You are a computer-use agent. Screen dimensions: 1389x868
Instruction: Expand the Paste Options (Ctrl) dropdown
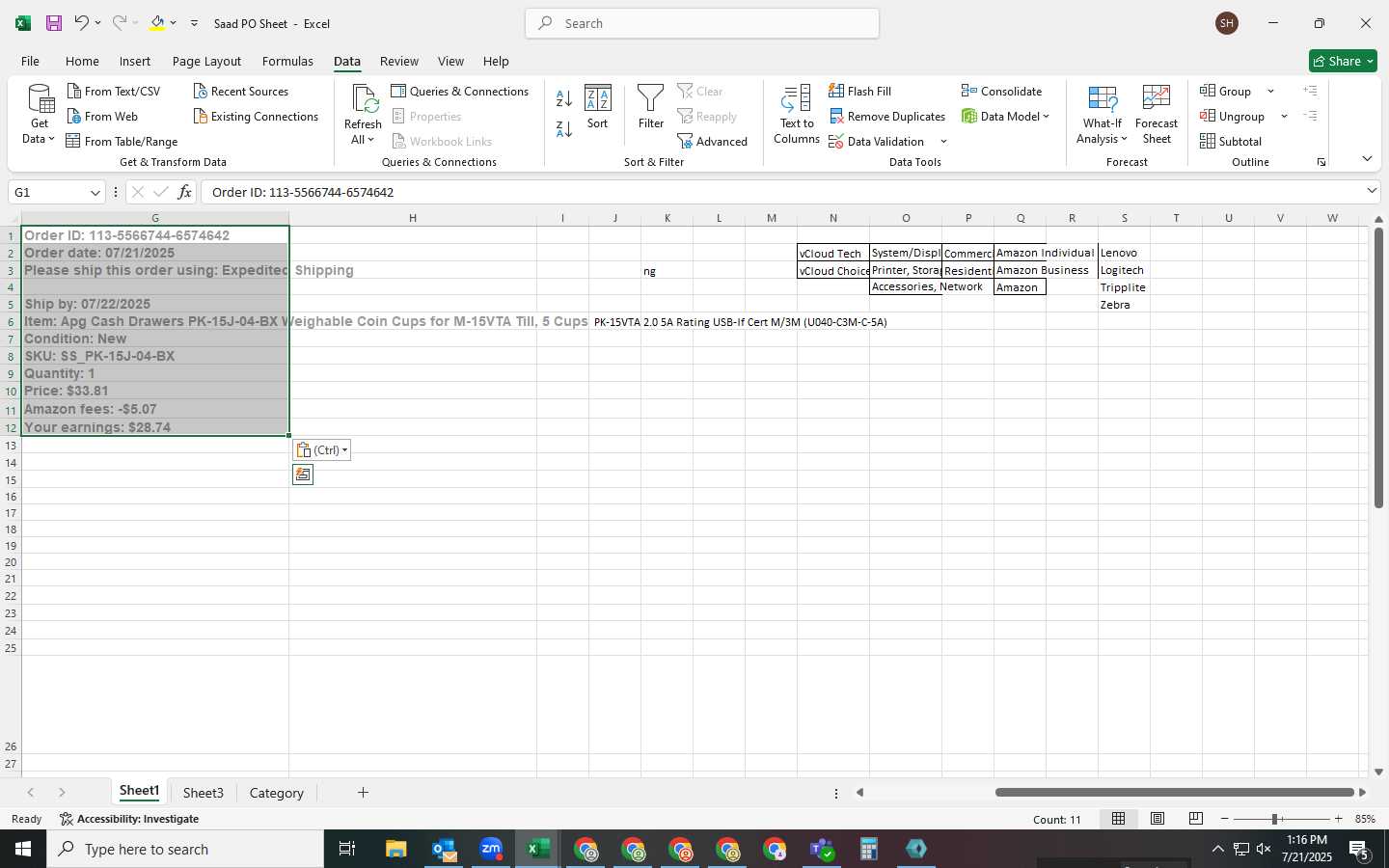[322, 450]
